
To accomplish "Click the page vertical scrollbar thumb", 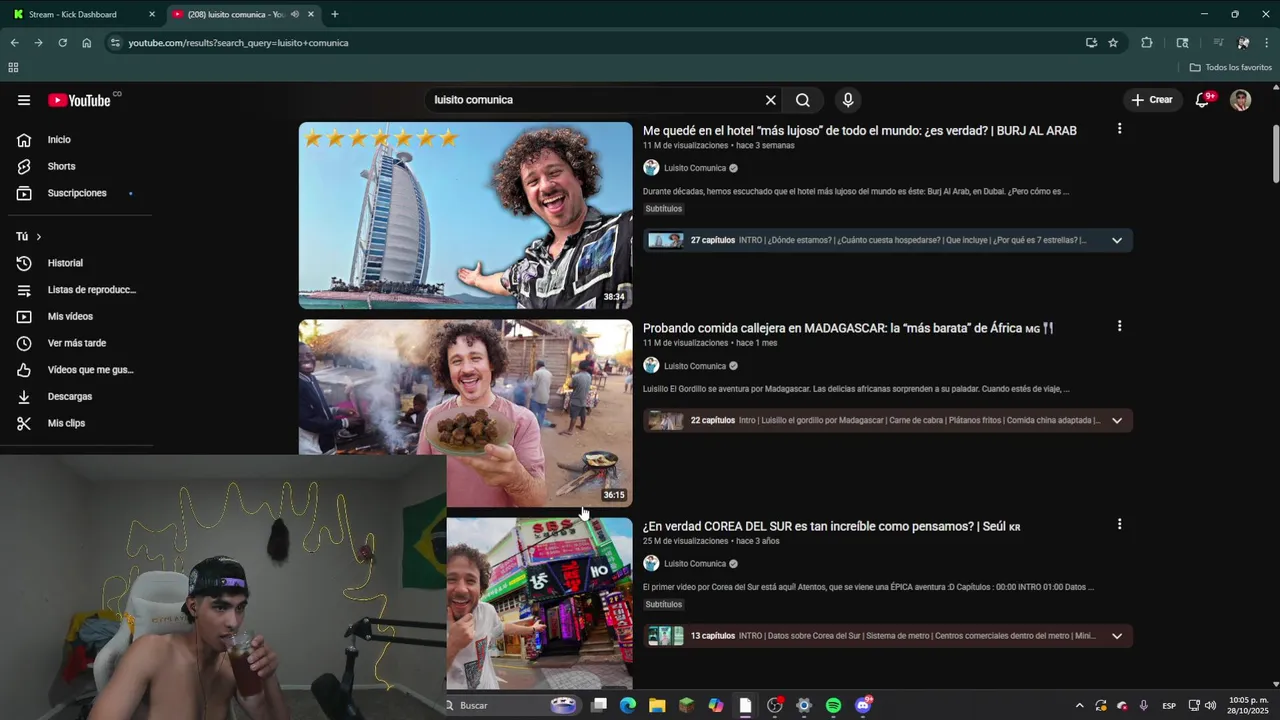I will [x=1275, y=155].
